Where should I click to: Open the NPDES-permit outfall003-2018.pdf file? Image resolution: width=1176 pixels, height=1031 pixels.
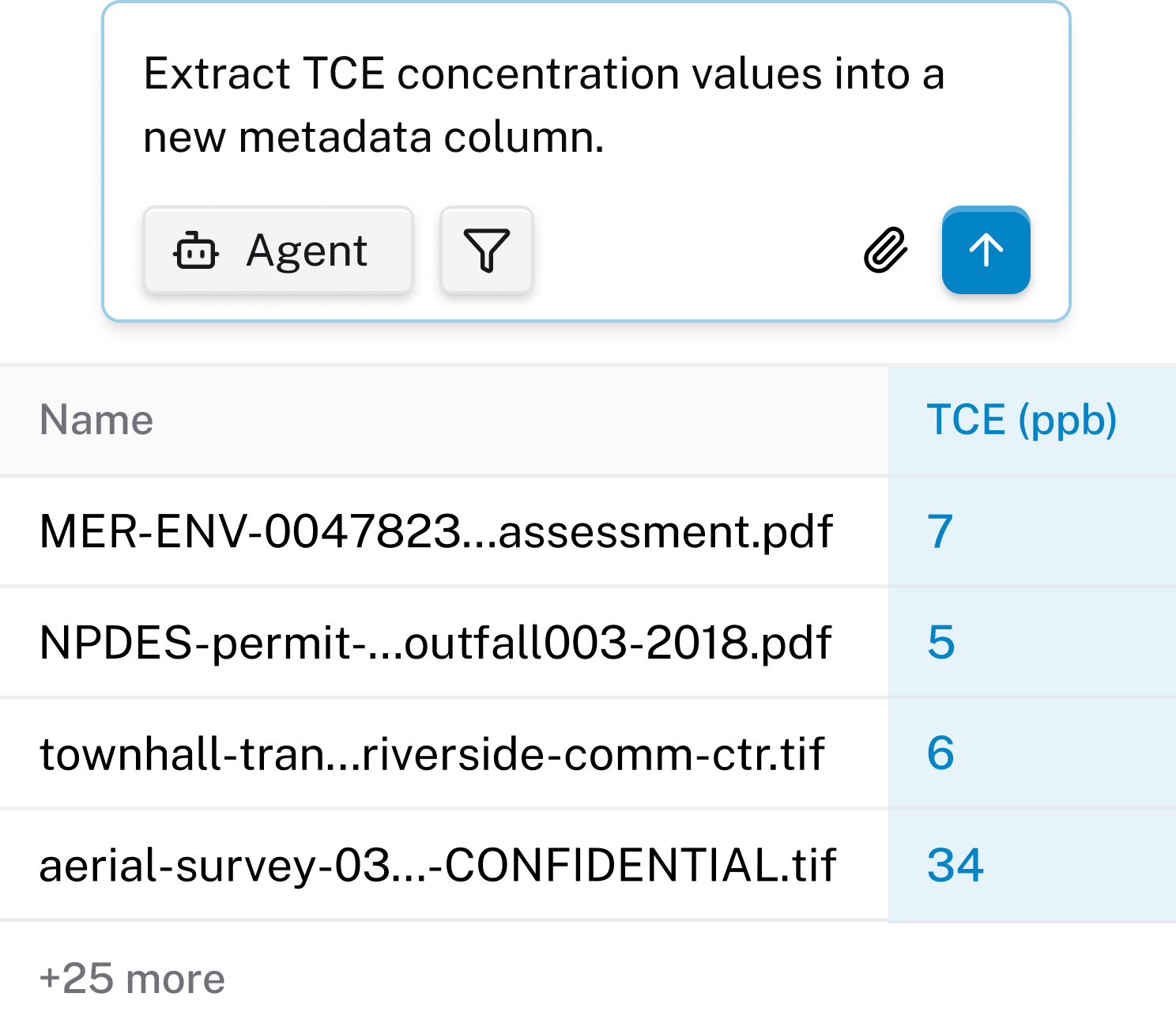(x=435, y=642)
